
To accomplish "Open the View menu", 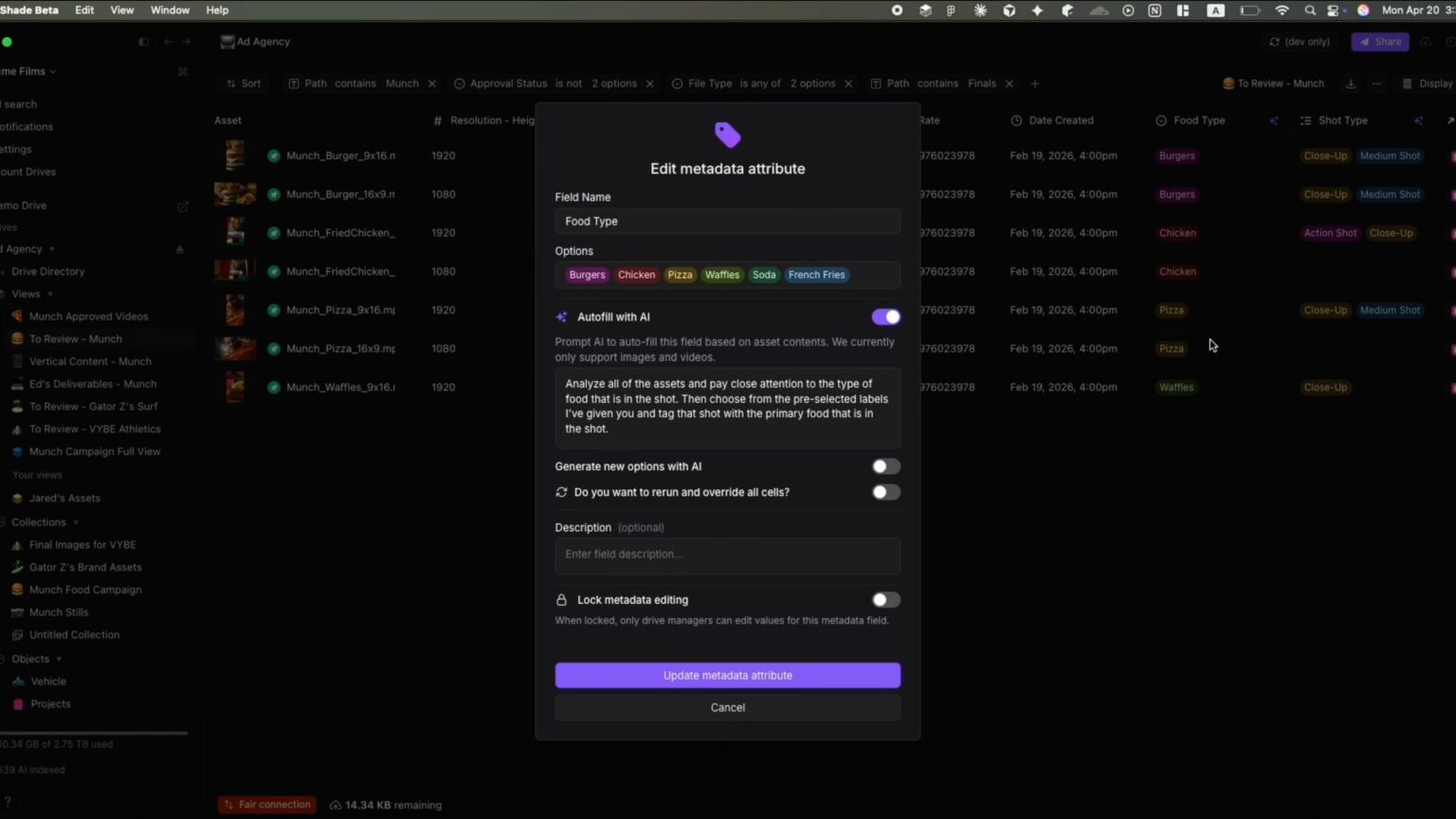I will point(122,9).
